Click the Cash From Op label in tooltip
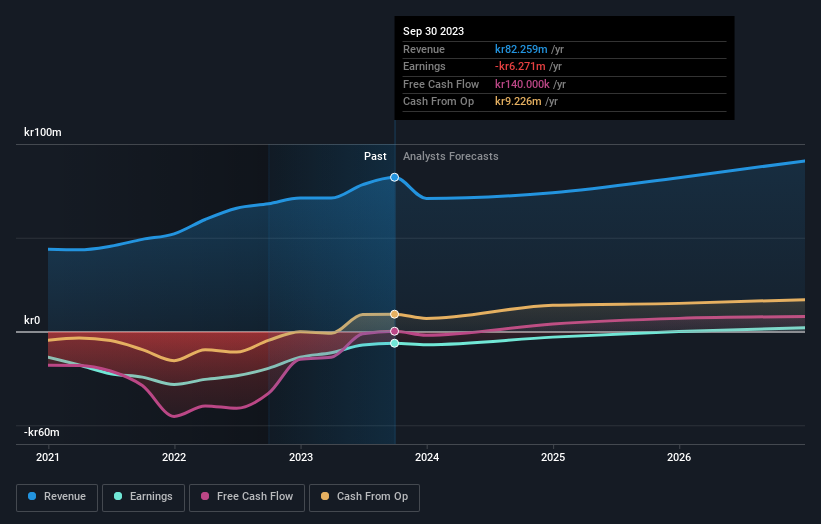821x524 pixels. tap(438, 102)
